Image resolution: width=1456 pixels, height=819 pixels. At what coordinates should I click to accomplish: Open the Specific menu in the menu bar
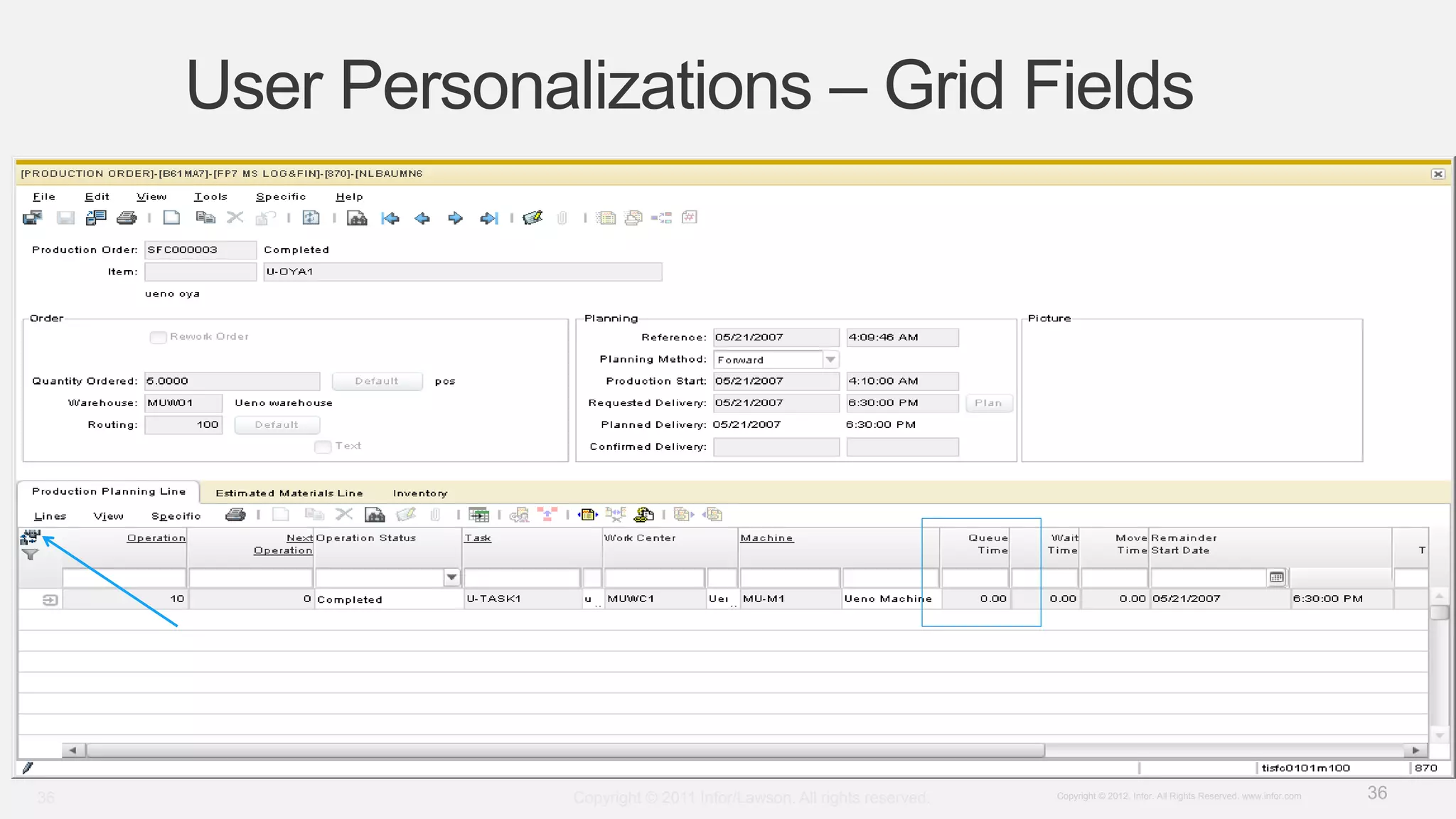pyautogui.click(x=281, y=197)
